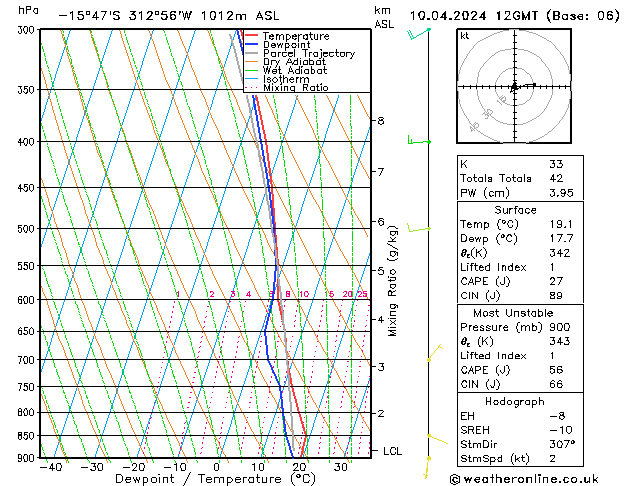629x486 pixels.
Task: Click the Surface section heading
Action: point(515,210)
